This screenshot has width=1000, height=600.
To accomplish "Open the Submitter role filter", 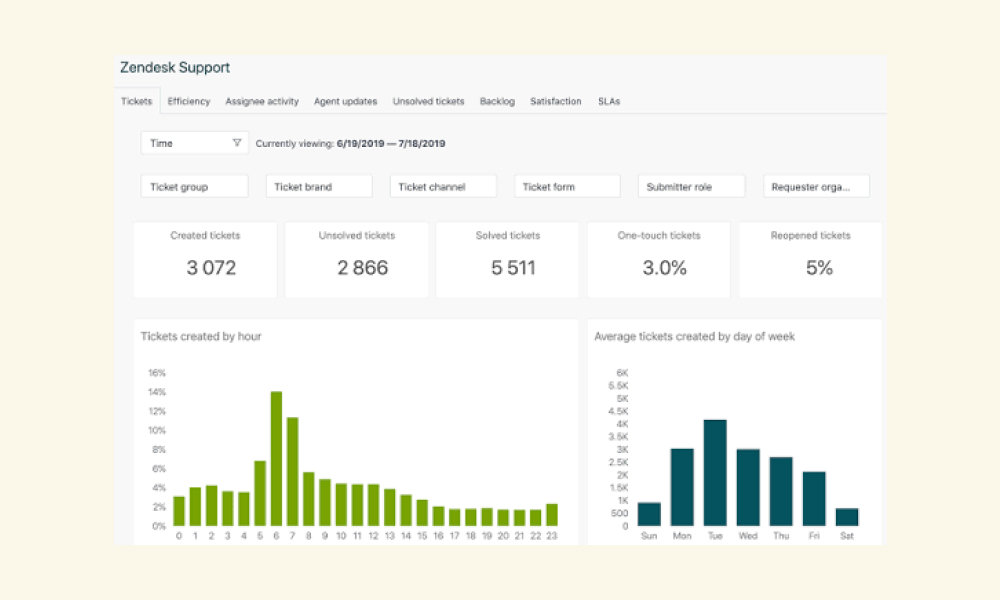I will [x=691, y=186].
